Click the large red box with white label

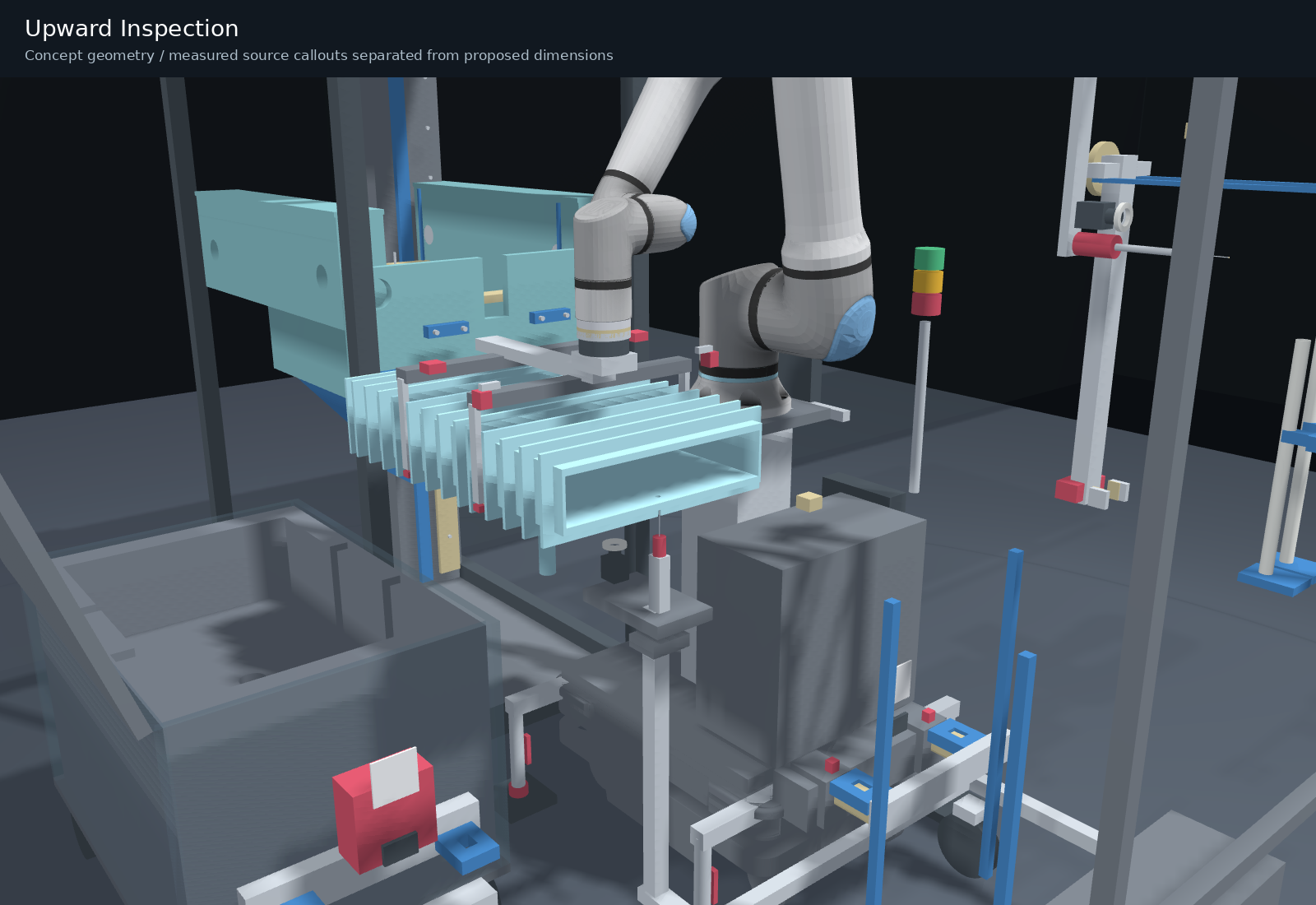pyautogui.click(x=384, y=810)
